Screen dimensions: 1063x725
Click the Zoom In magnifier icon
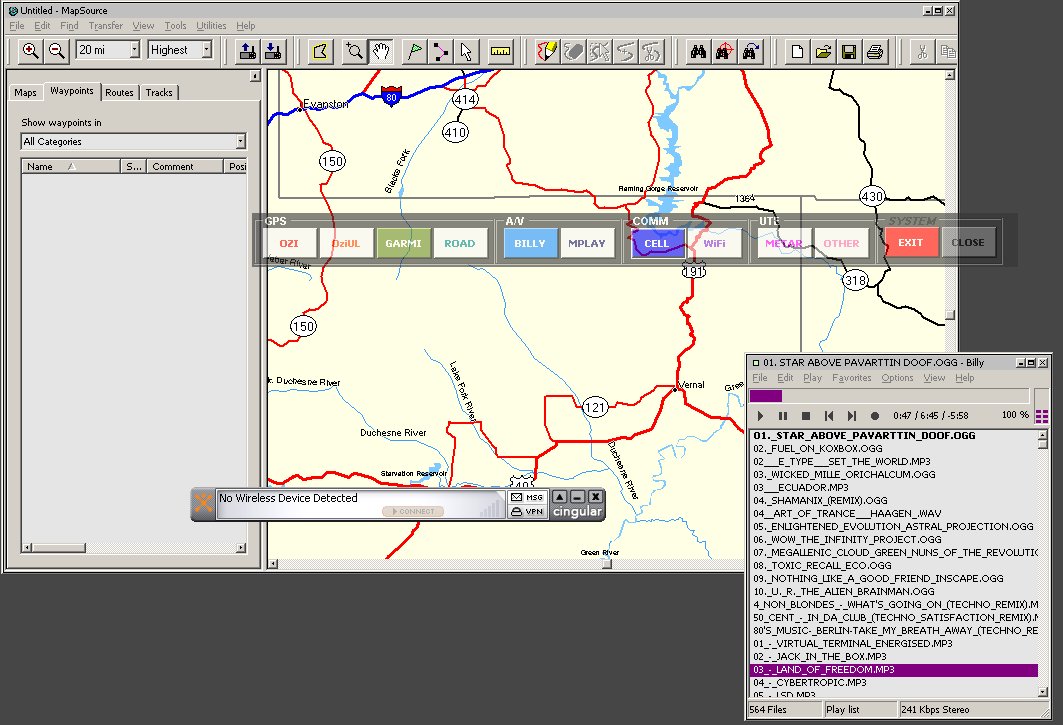click(31, 51)
